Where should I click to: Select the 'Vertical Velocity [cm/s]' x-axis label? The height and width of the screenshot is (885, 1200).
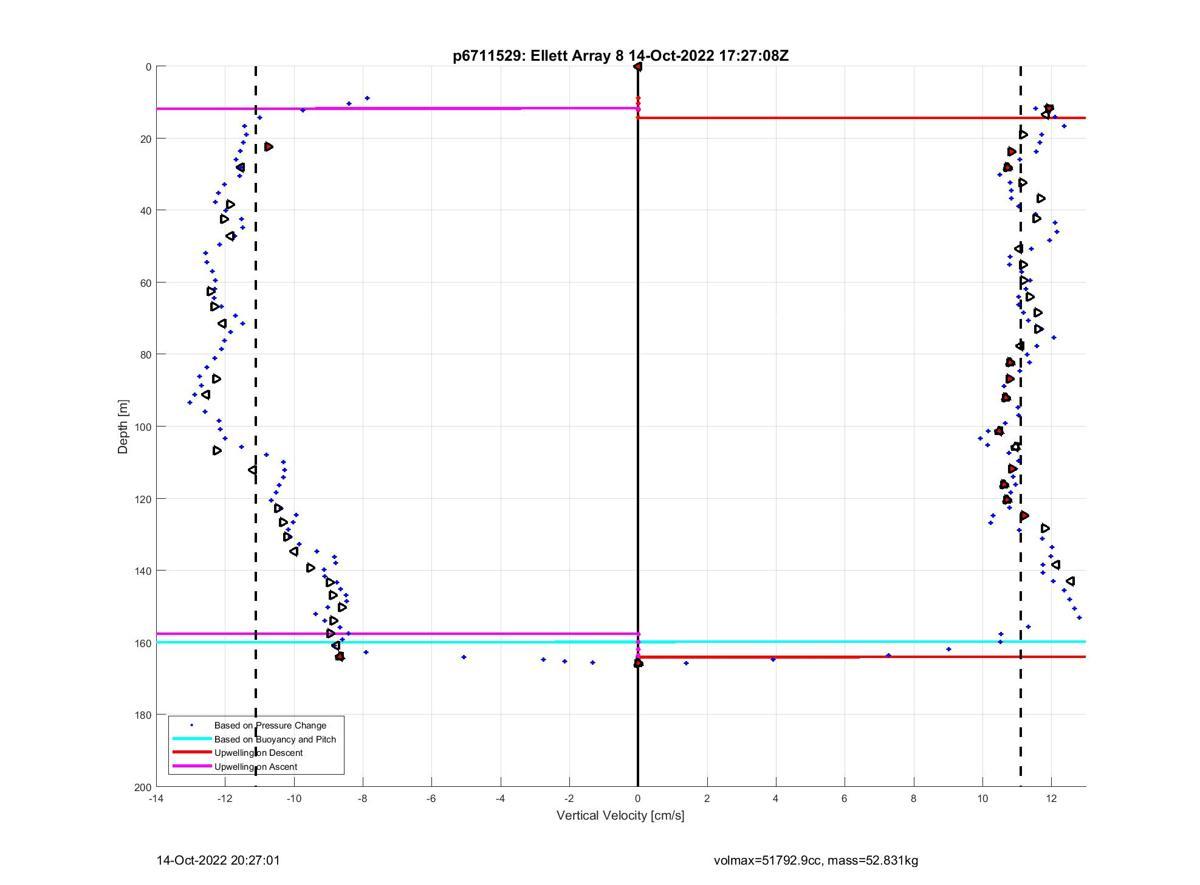pos(620,816)
